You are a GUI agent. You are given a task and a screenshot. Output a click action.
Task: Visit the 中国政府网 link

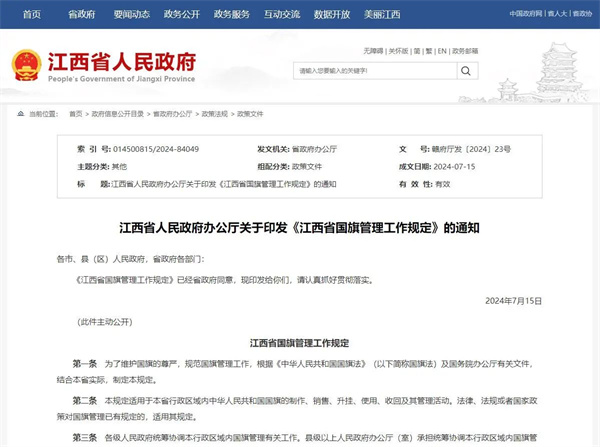pos(526,14)
